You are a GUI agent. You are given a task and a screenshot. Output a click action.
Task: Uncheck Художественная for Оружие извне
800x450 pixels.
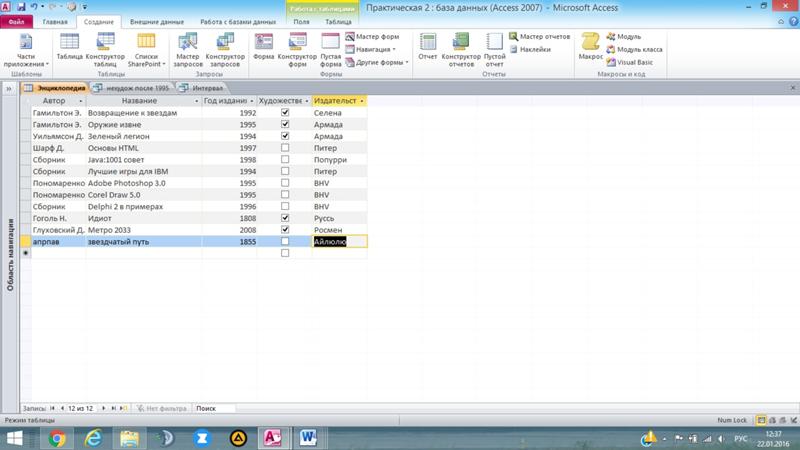point(285,124)
